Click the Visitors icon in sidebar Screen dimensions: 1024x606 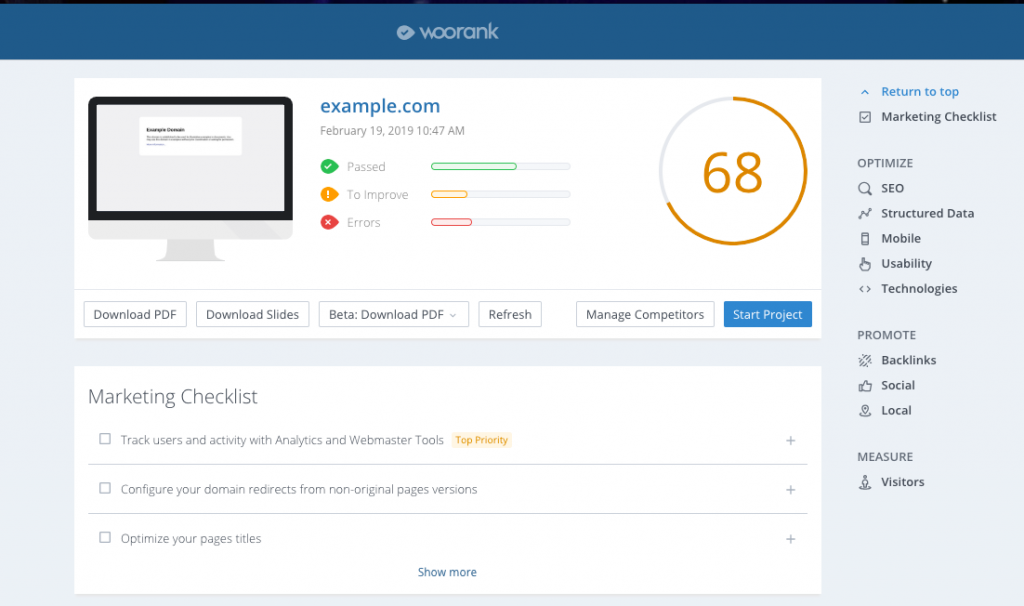(865, 482)
